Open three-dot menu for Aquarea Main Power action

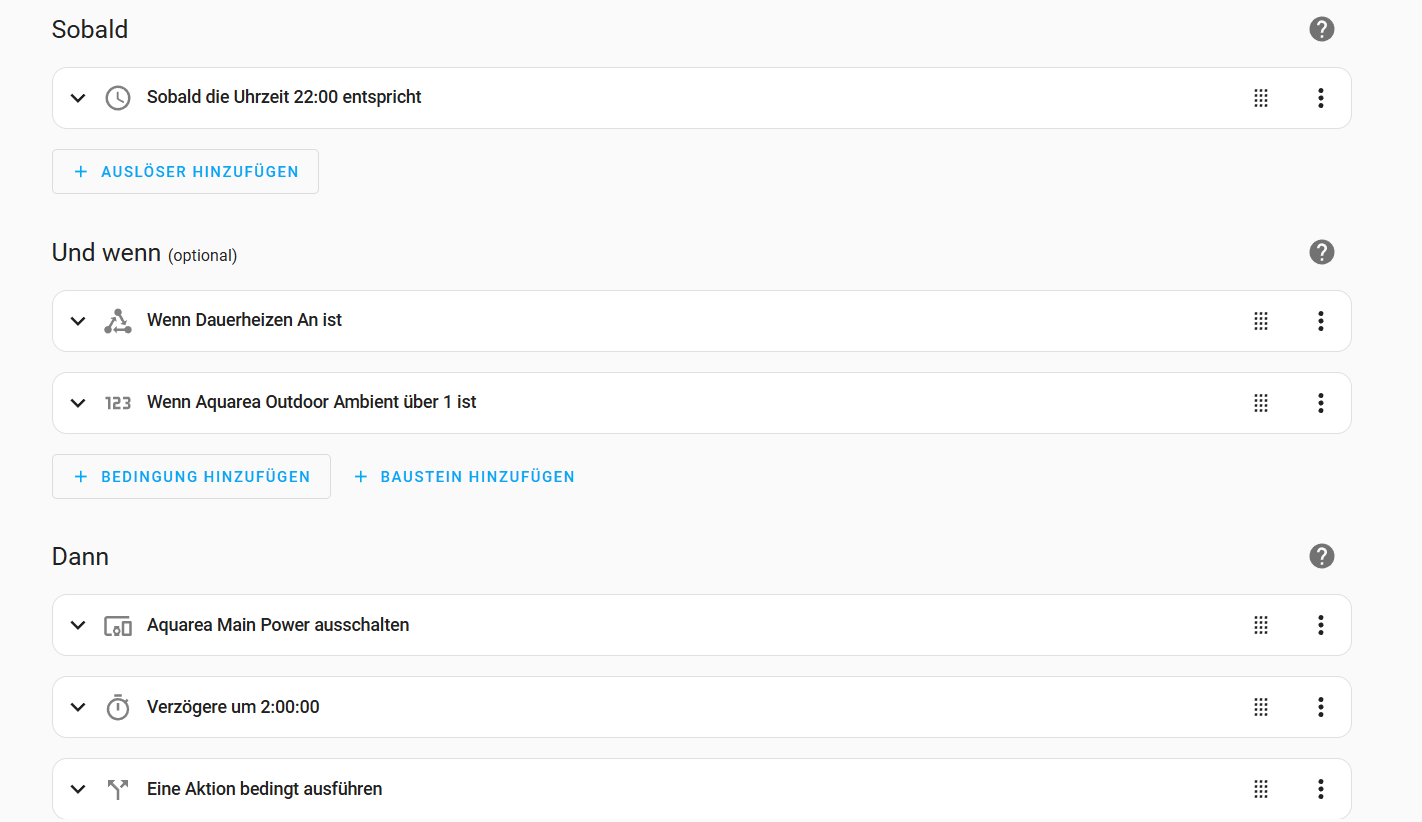point(1320,625)
